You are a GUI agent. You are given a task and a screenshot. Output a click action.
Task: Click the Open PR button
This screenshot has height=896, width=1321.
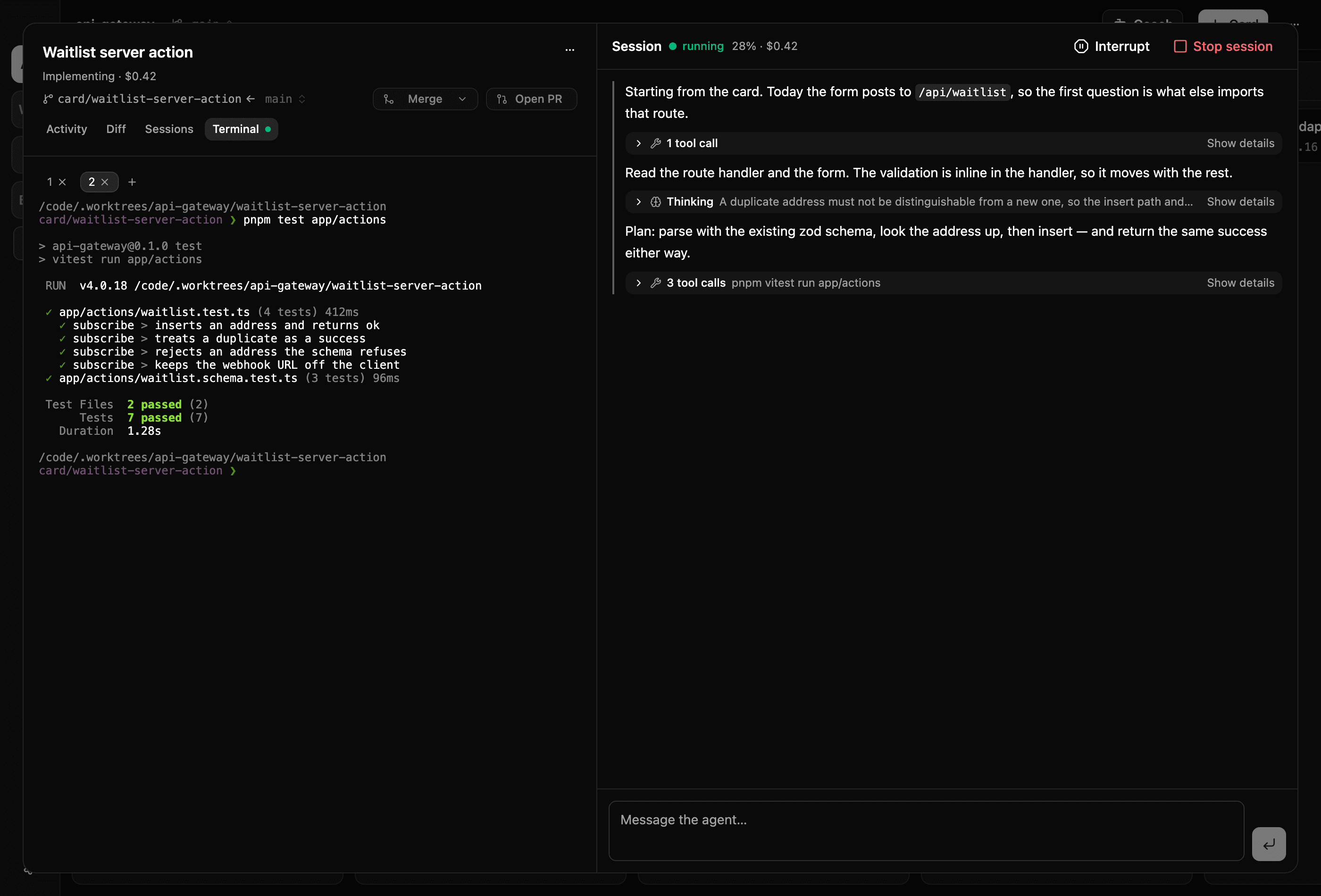tap(531, 99)
